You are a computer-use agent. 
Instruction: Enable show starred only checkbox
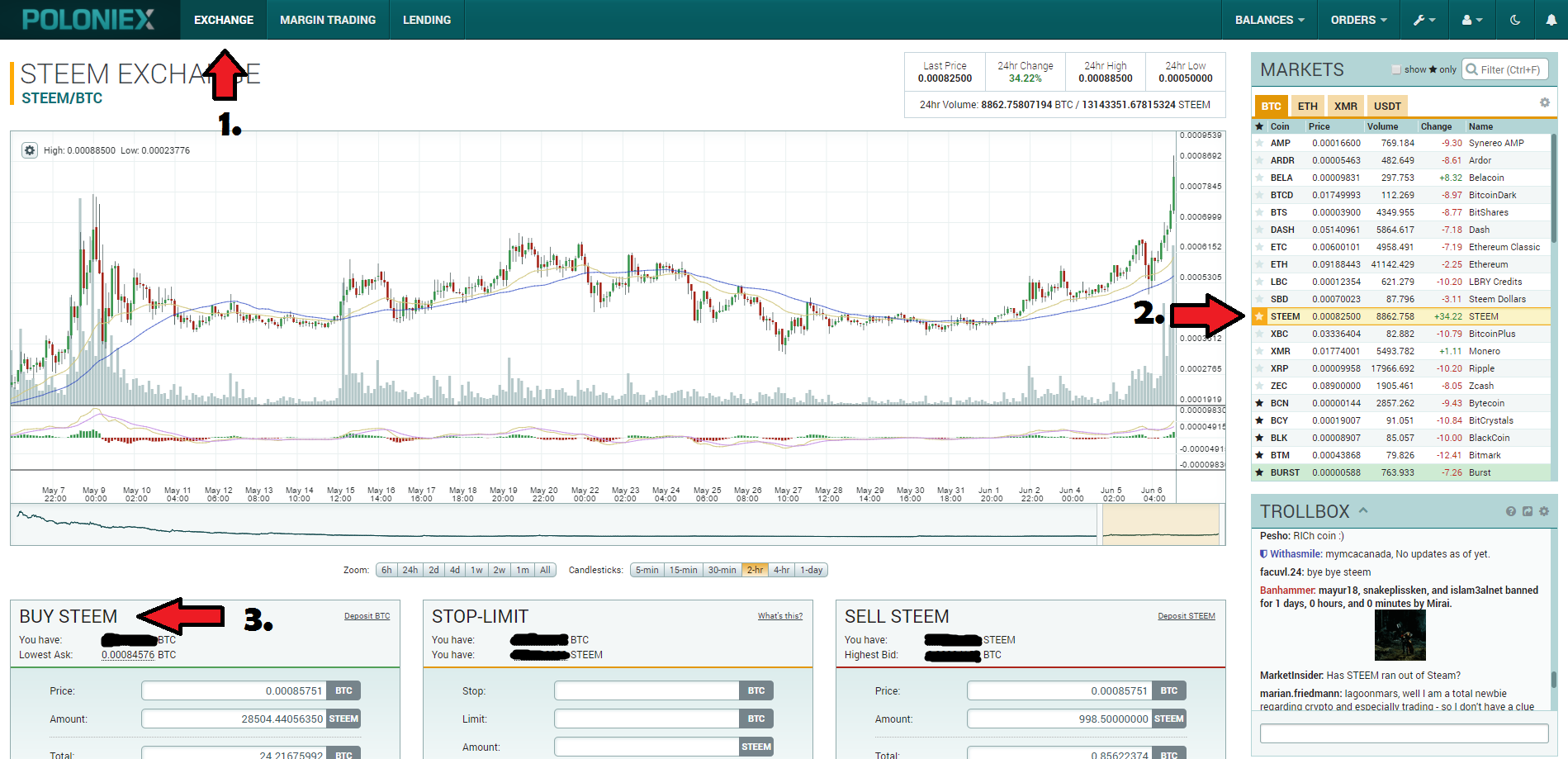1396,69
